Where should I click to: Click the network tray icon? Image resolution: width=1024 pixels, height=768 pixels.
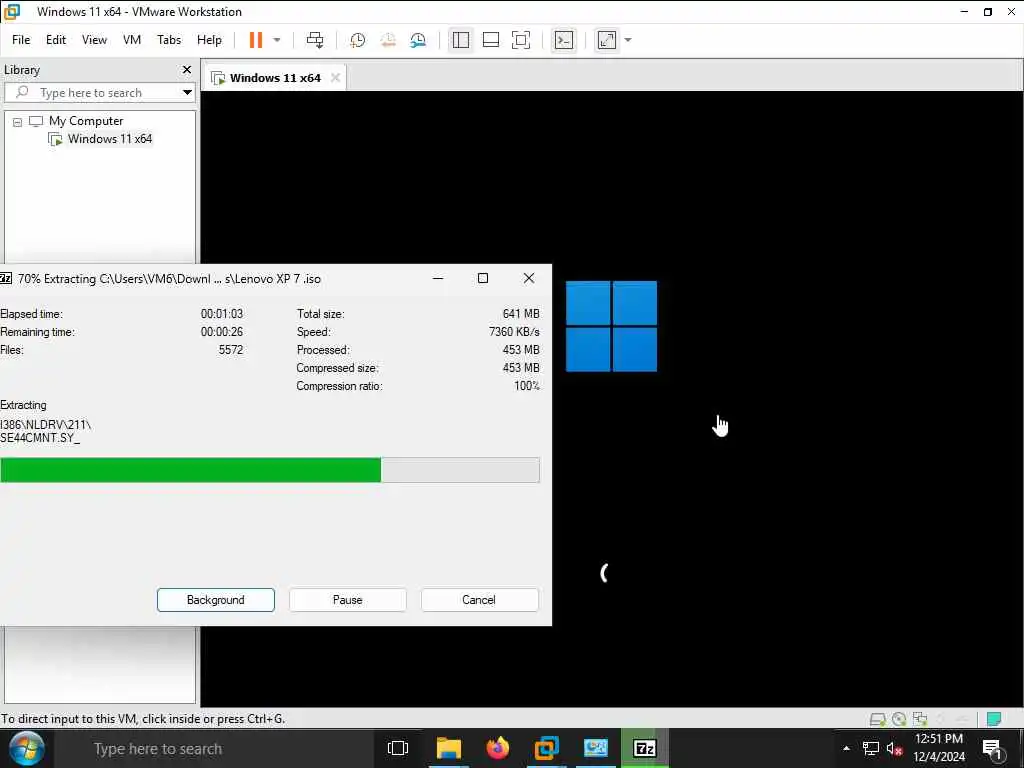[x=871, y=748]
